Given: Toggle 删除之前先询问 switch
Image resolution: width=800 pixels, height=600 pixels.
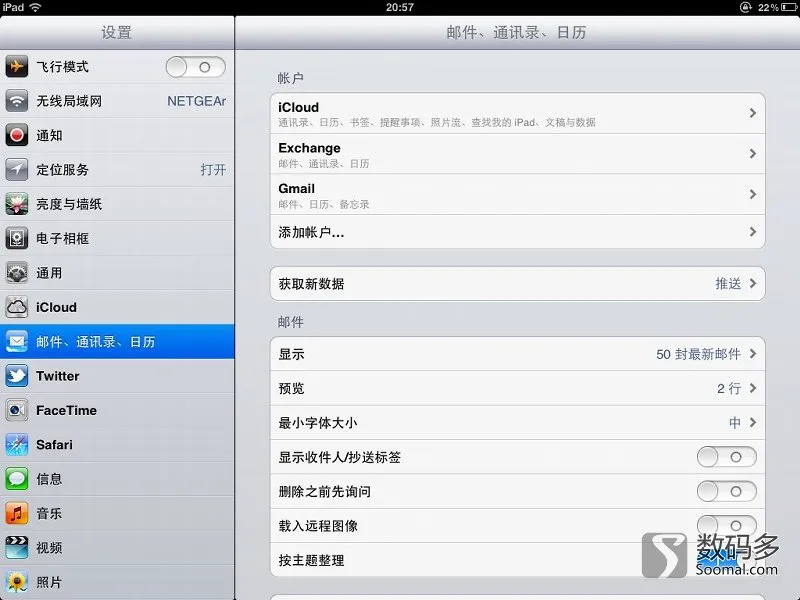Looking at the screenshot, I should click(x=727, y=491).
